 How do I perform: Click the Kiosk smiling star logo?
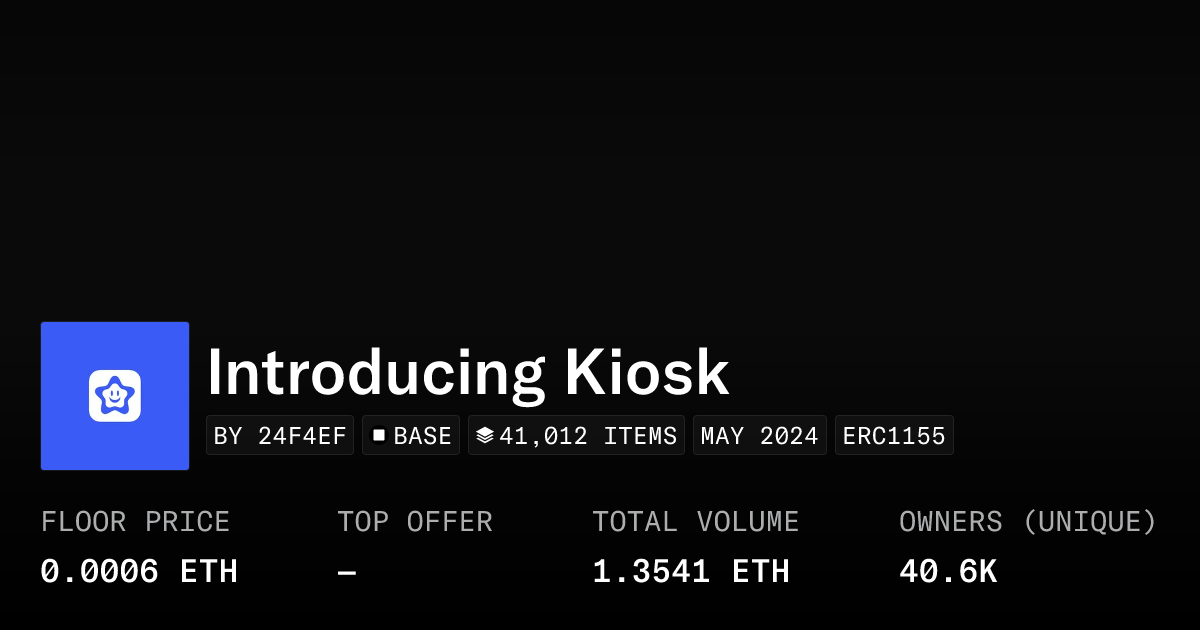click(114, 396)
